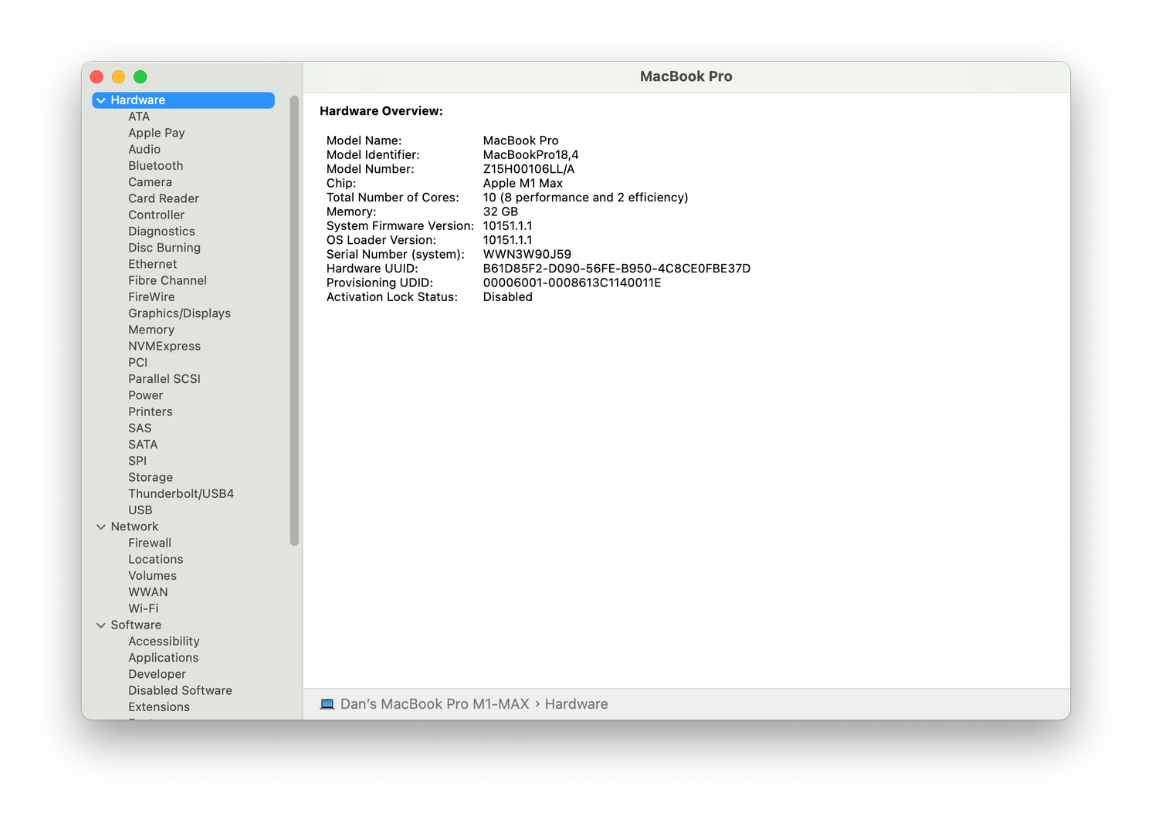Viewport: 1151px width, 820px height.
Task: Open Firewall sidebar entry
Action: [150, 543]
